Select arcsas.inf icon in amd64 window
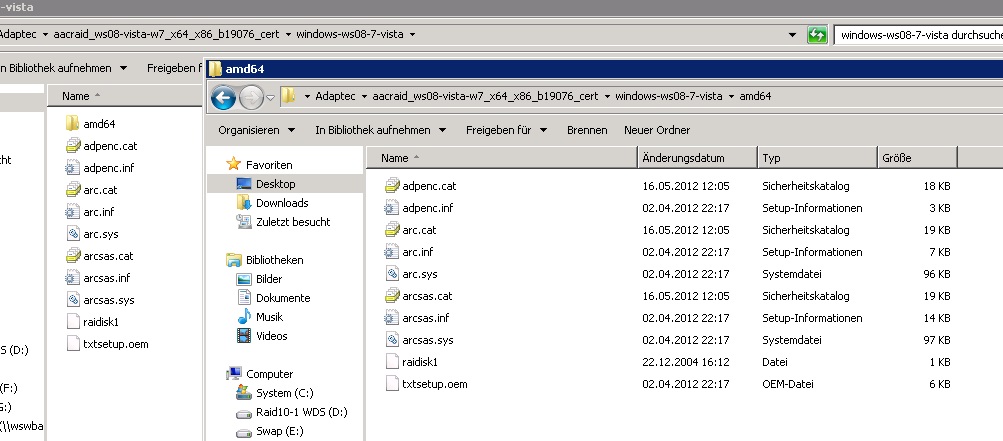Image resolution: width=1003 pixels, height=441 pixels. pos(392,318)
